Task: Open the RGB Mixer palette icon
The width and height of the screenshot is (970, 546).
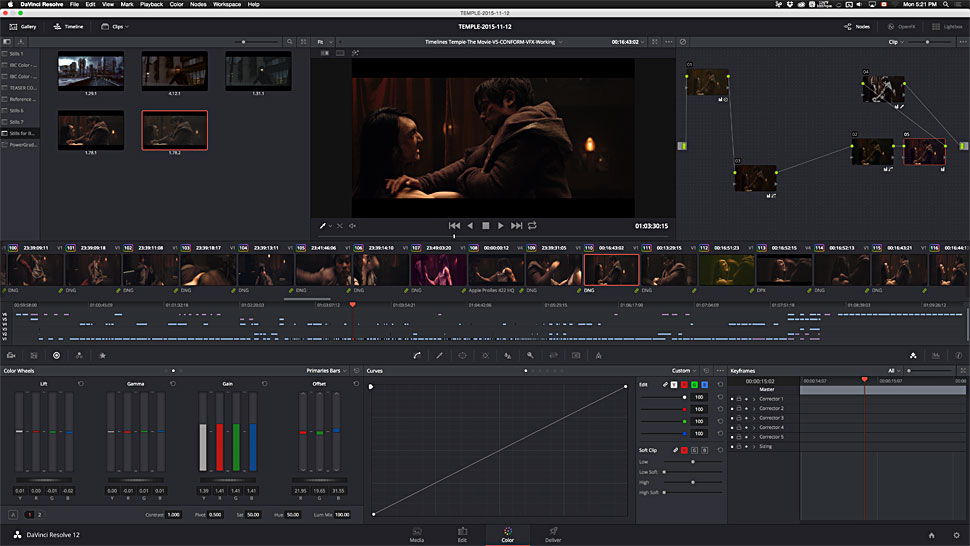Action: pyautogui.click(x=79, y=356)
